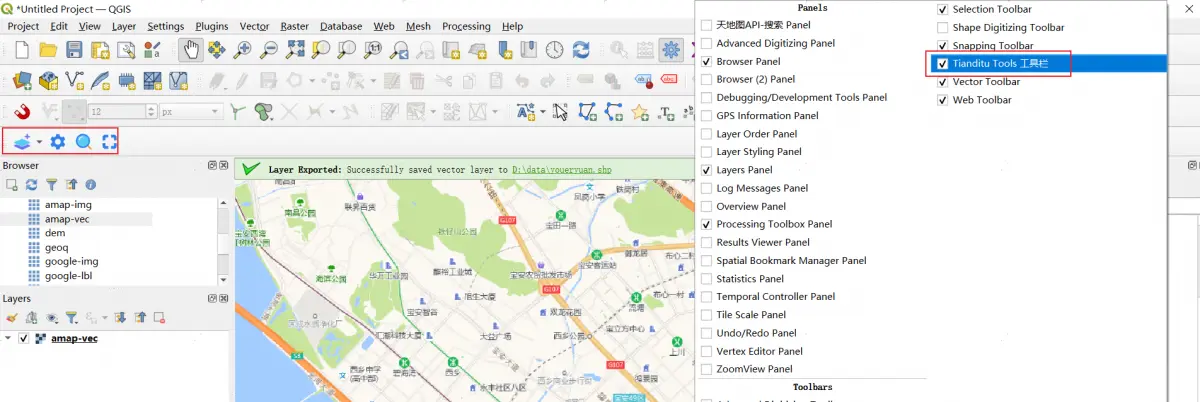
Task: Toggle amap-vec layer visibility checkbox
Action: [23, 338]
